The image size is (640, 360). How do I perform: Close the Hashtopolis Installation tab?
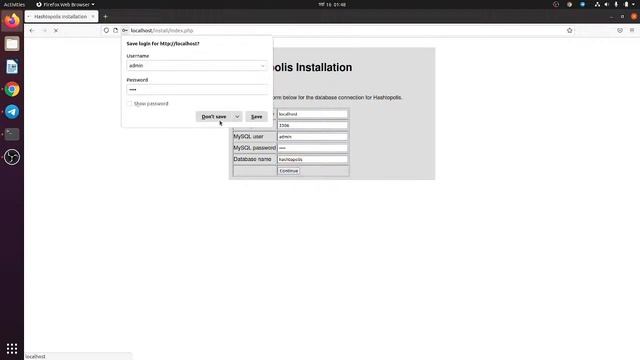93,17
